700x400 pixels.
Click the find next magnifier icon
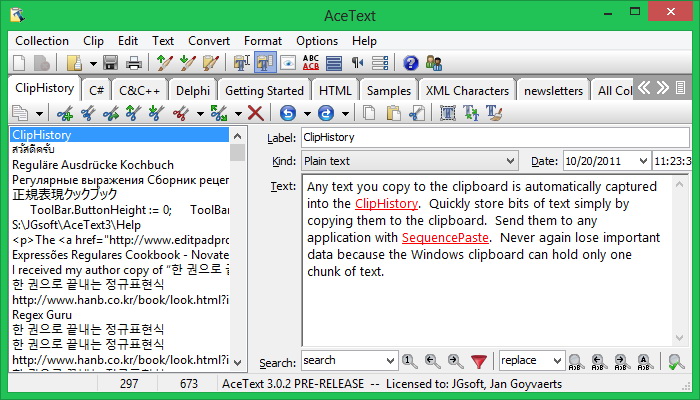(x=455, y=361)
